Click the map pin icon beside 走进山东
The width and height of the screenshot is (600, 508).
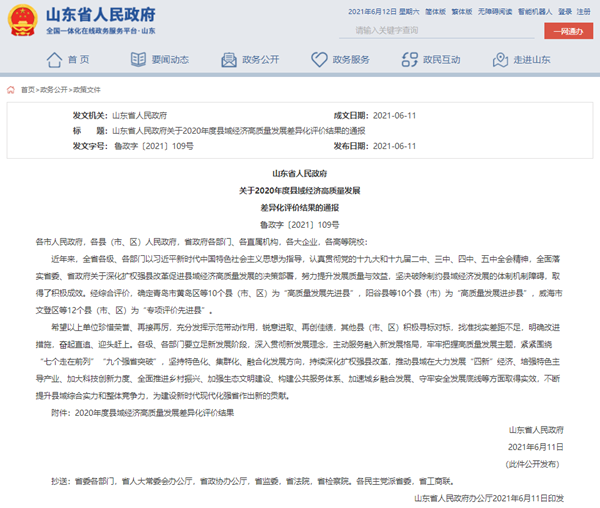tap(500, 60)
